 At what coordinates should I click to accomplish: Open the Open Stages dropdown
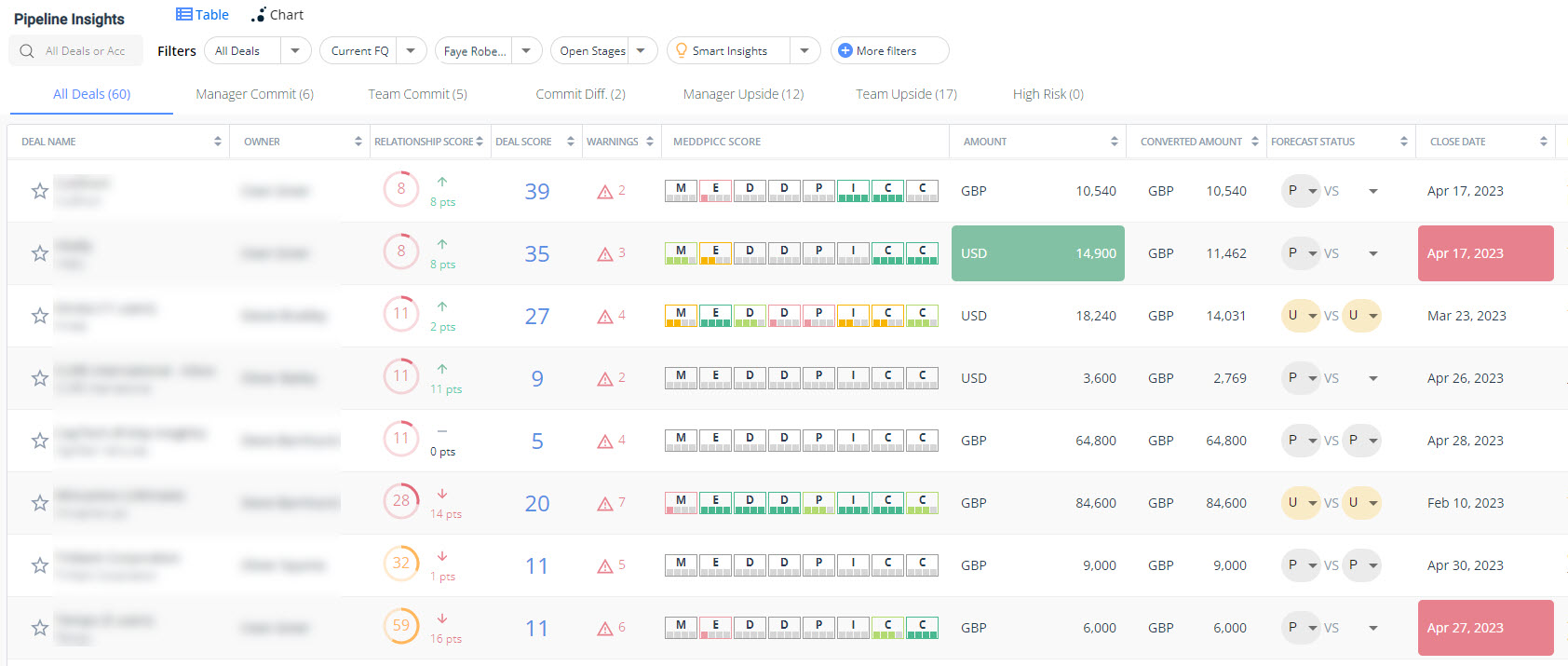641,50
